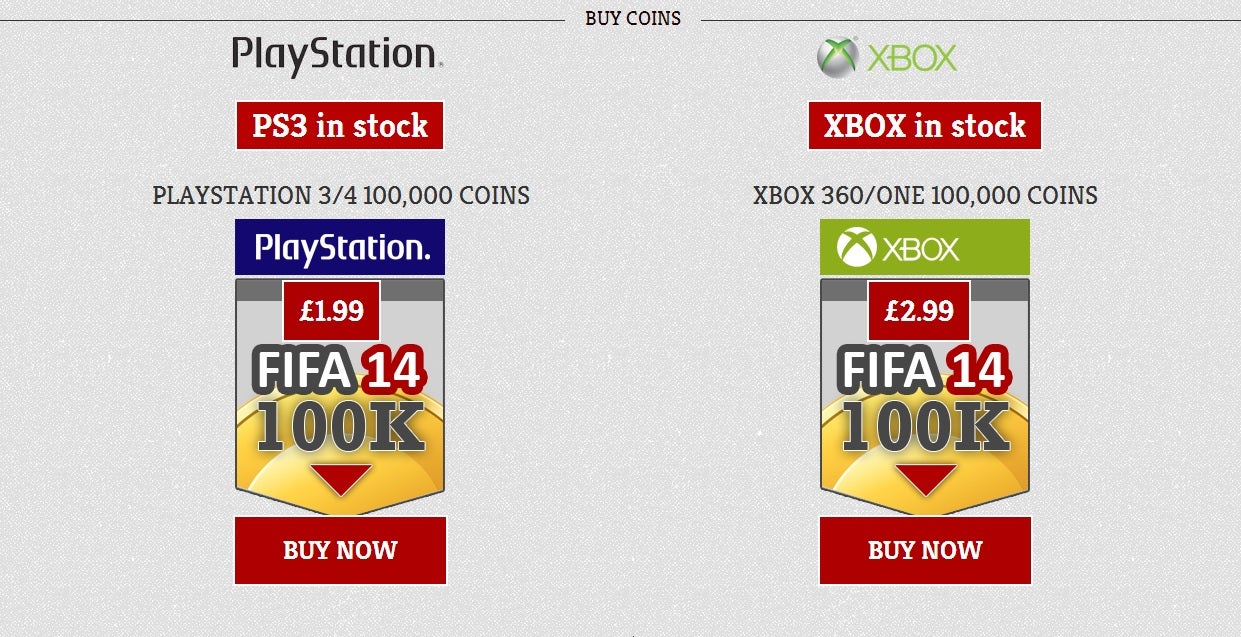Screen dimensions: 1241x637
Task: Open PLAYSTATION 3/4 100,000 COINS title link
Action: click(341, 195)
